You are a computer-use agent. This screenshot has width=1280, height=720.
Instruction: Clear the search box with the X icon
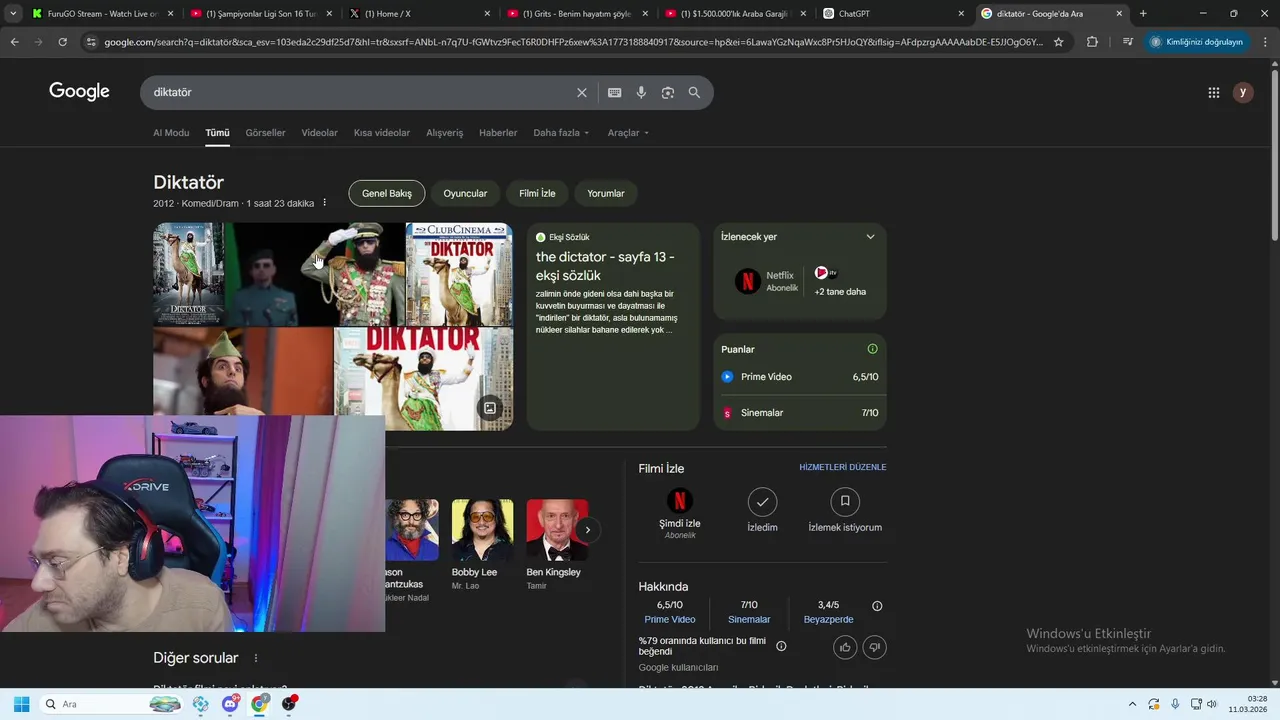[582, 92]
